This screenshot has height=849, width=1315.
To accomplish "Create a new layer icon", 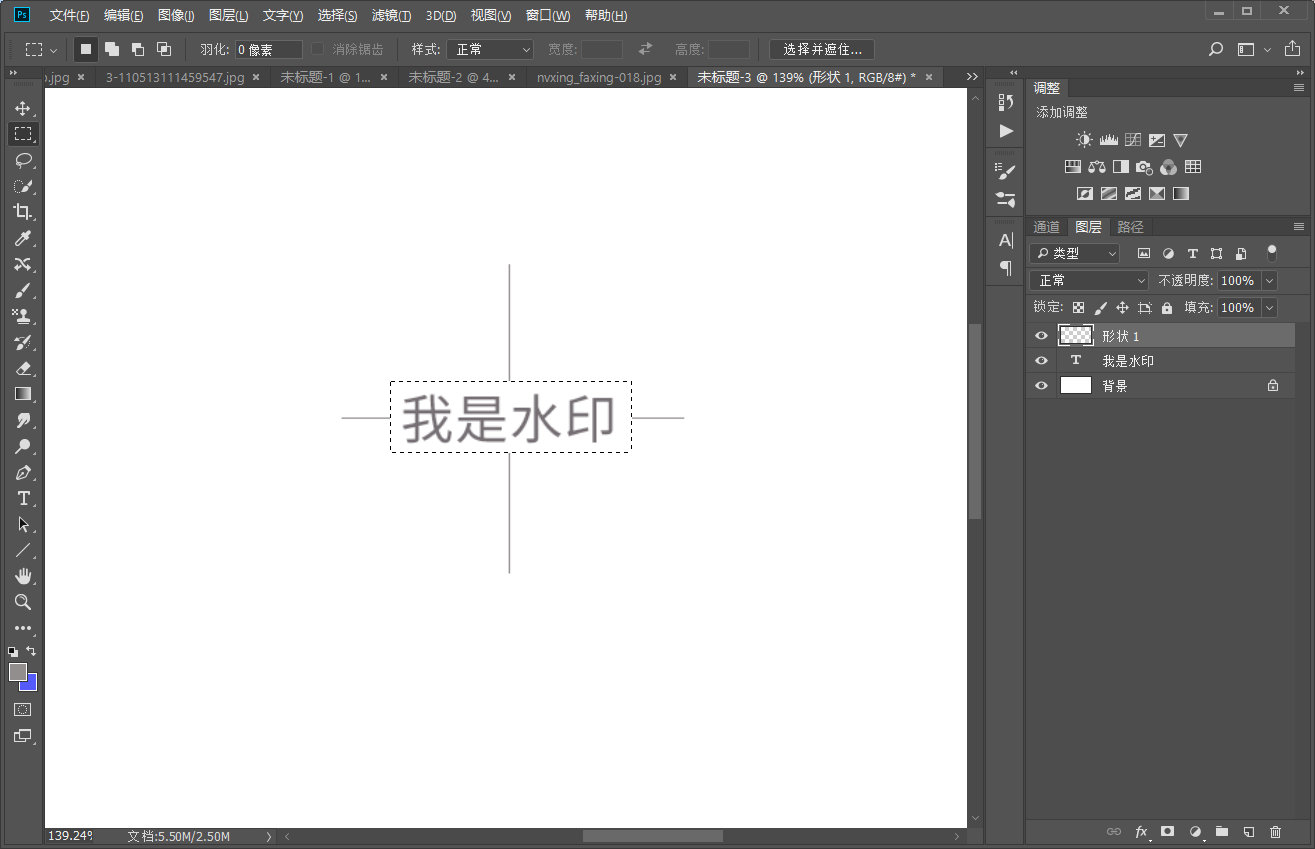I will [1248, 831].
